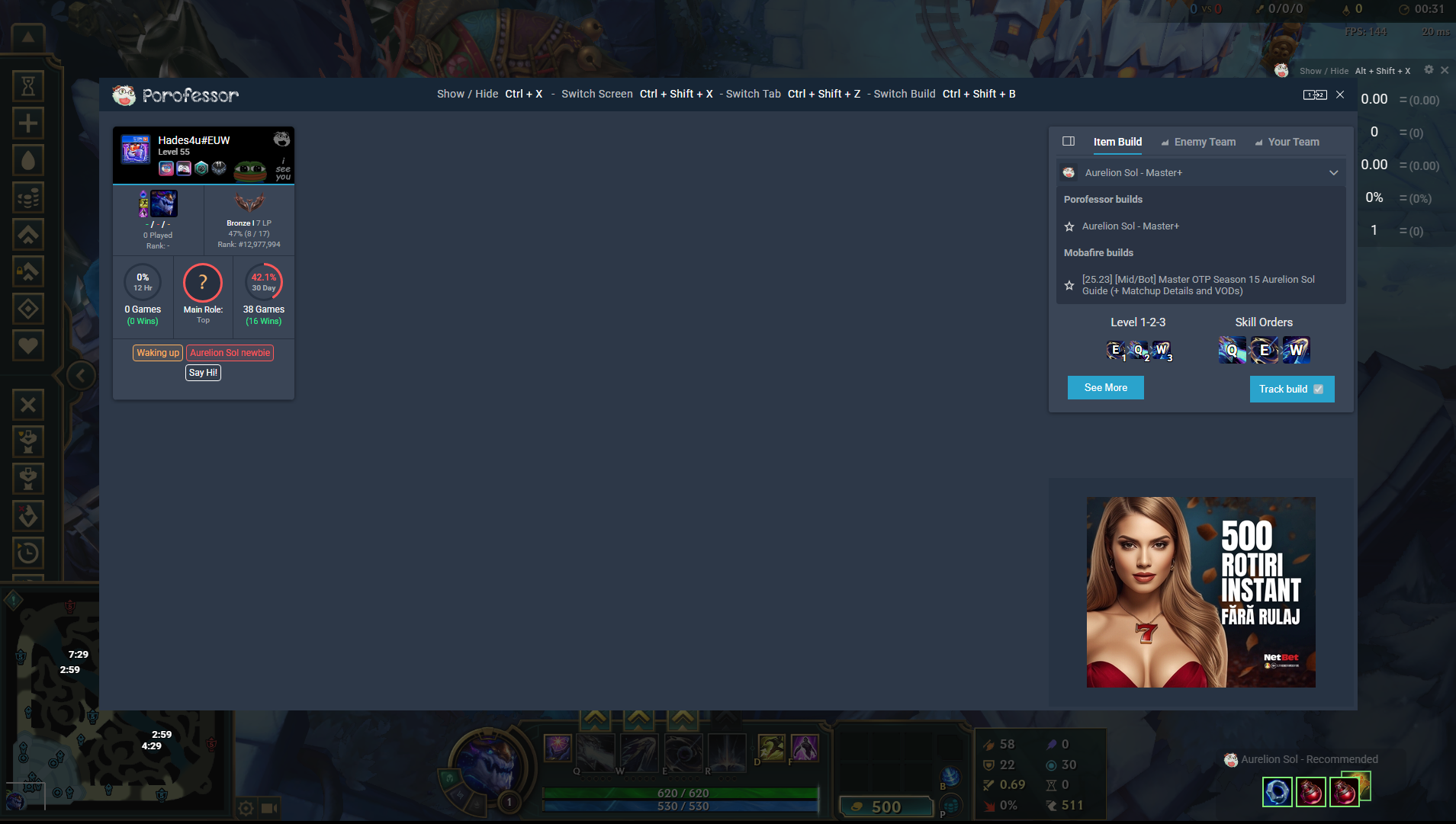Click the E skill icon under Level 1-2-3
This screenshot has width=1456, height=824.
1116,350
